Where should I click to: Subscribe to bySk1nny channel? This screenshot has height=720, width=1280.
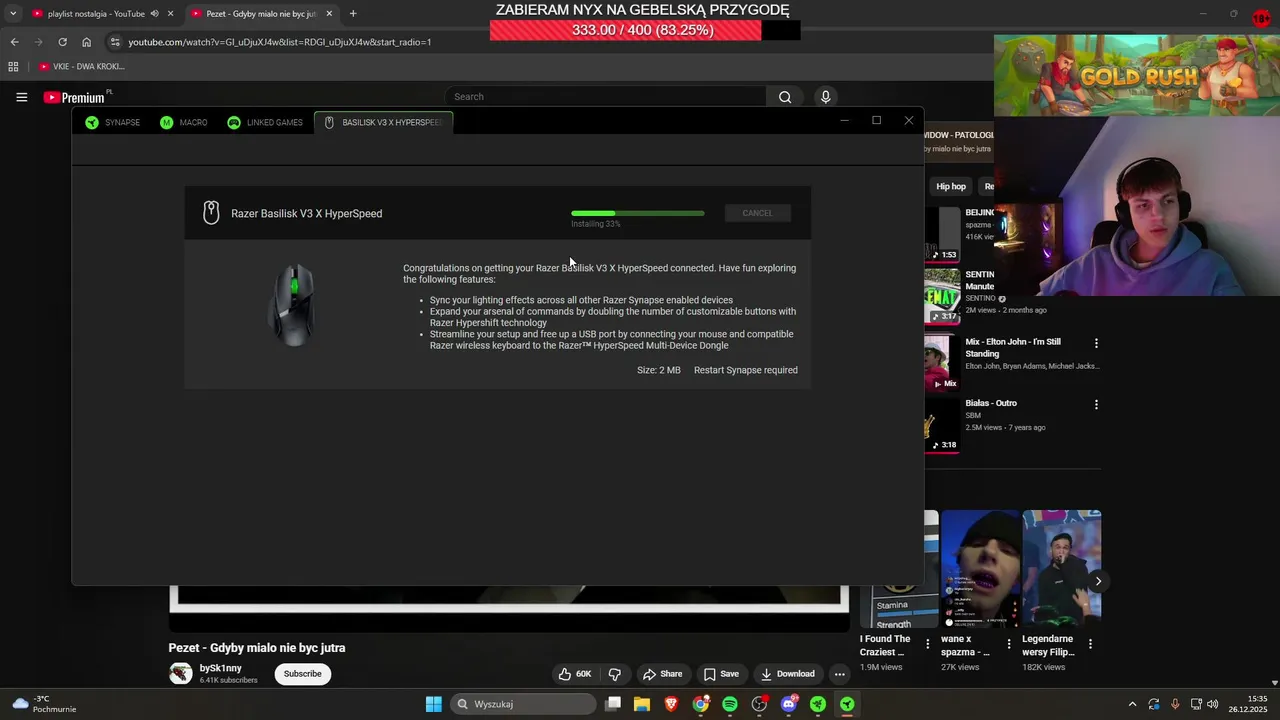[x=302, y=674]
